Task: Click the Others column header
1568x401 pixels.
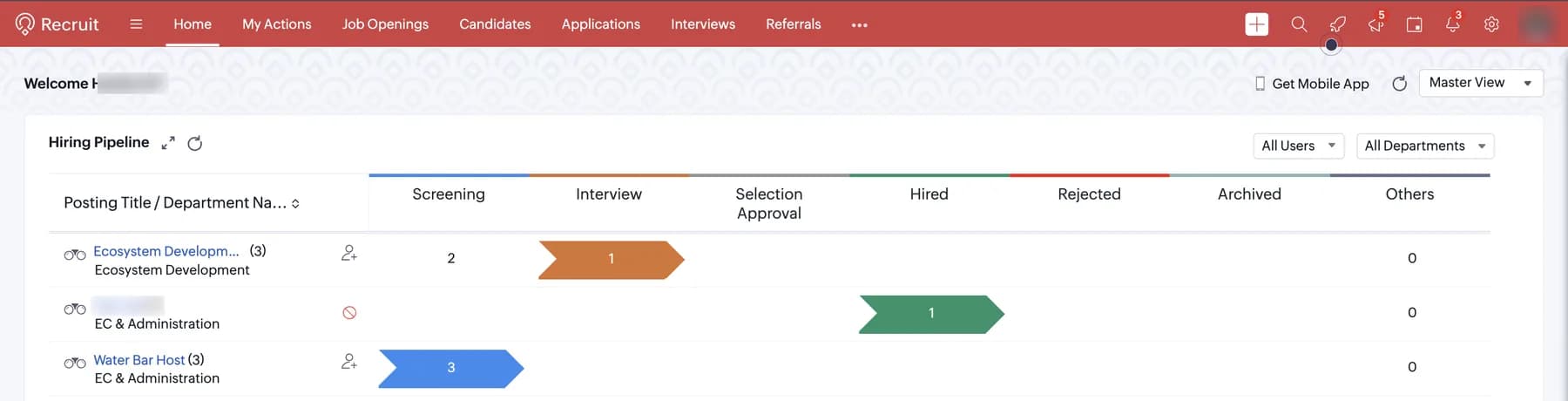Action: [x=1409, y=194]
